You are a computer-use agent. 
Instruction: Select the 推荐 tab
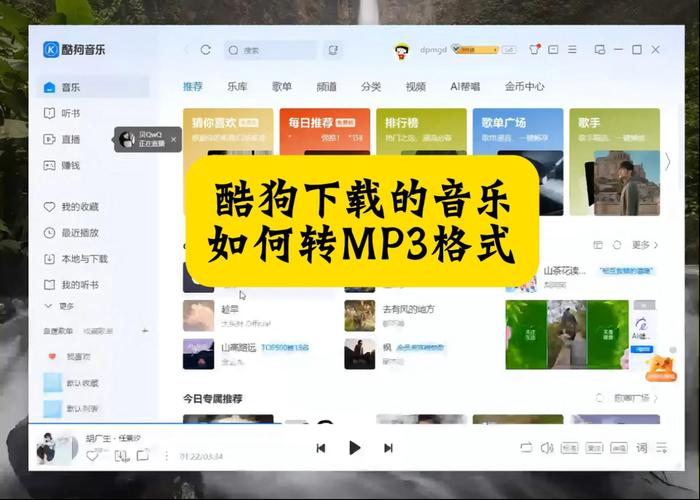point(193,87)
